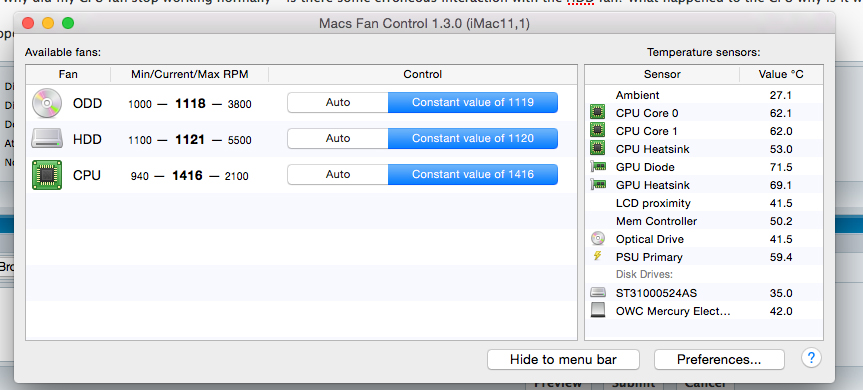The height and width of the screenshot is (390, 863).
Task: Click the CPU Core 0 sensor chip icon
Action: coord(597,113)
